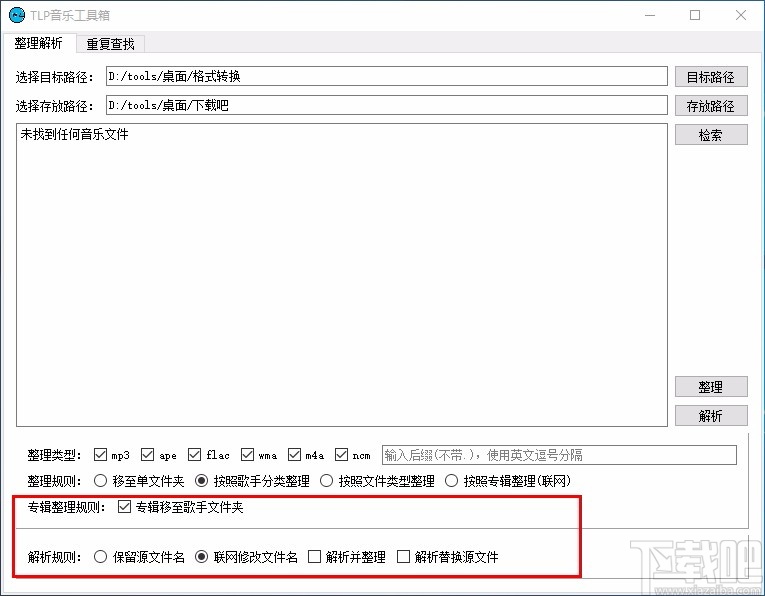Click the 未找到任何音乐文件 message text
The width and height of the screenshot is (765, 596).
click(x=74, y=134)
